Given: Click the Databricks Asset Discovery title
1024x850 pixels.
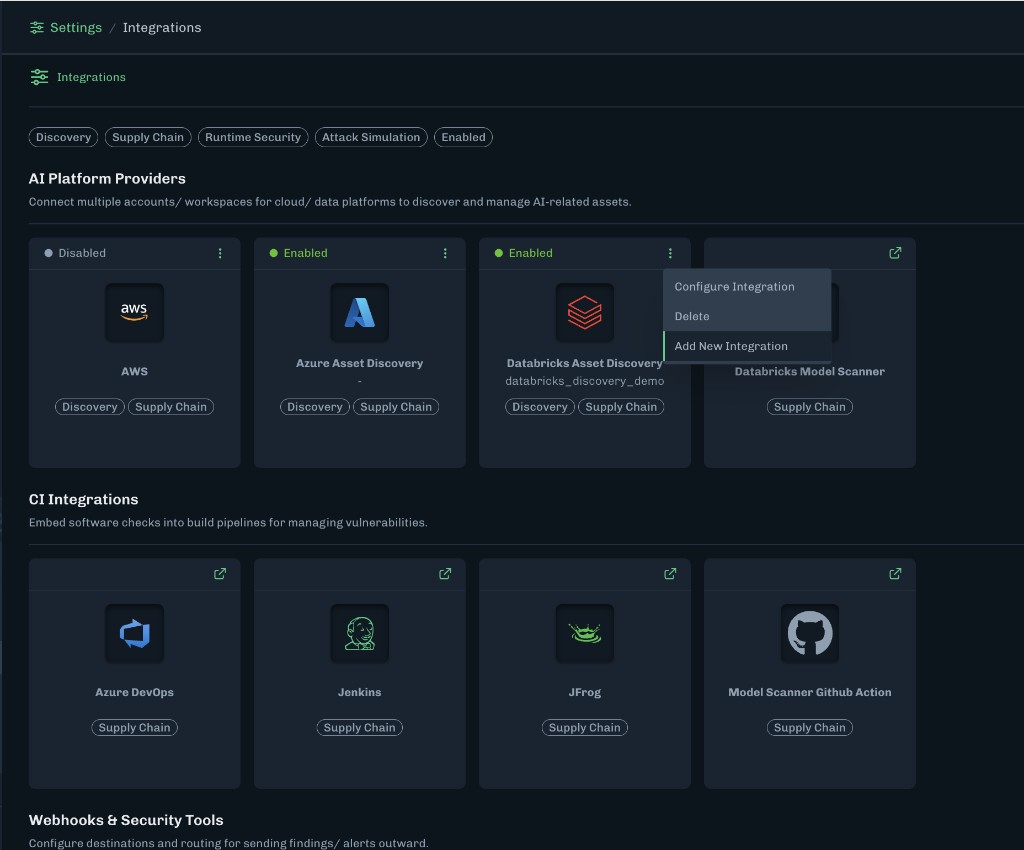Looking at the screenshot, I should 584,363.
